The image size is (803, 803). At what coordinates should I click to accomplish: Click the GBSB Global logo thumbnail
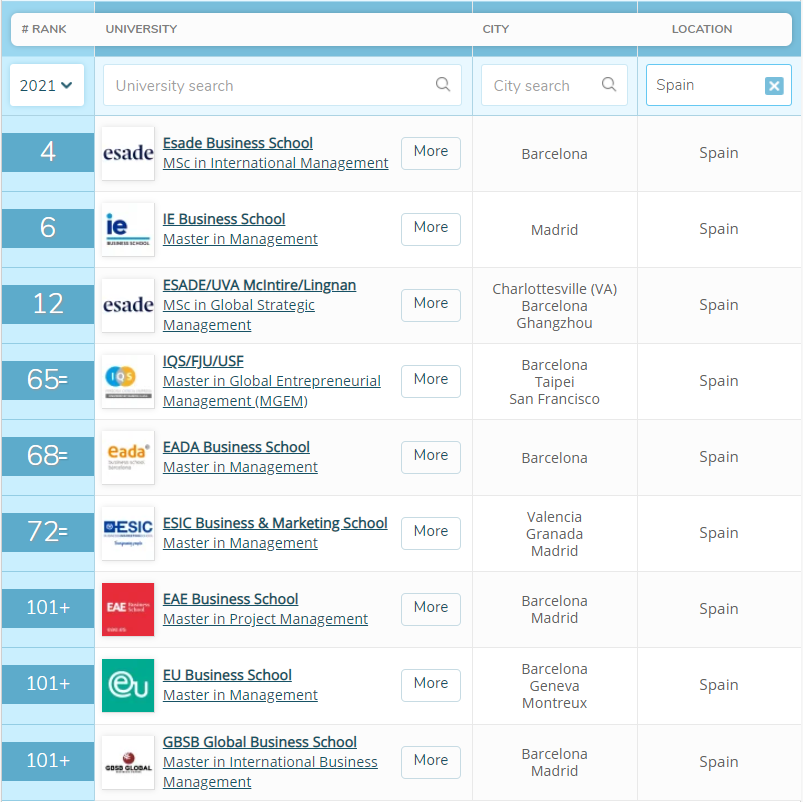(128, 762)
